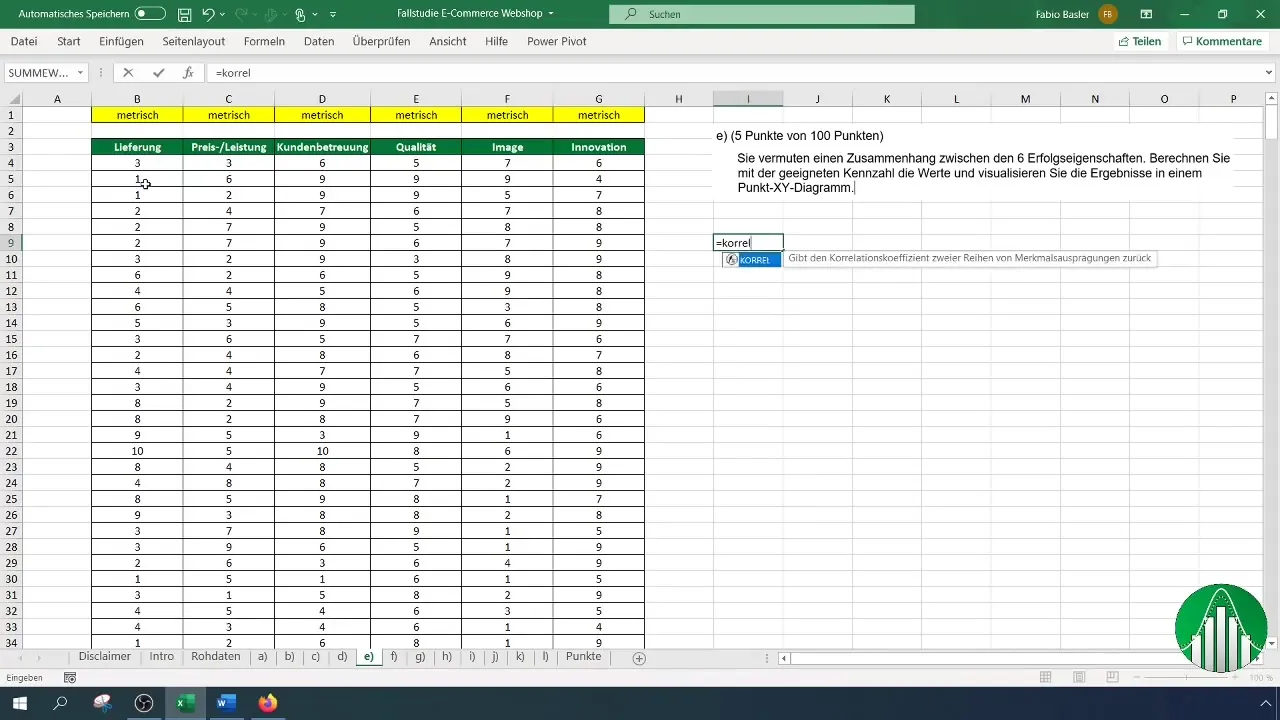The width and height of the screenshot is (1280, 720).
Task: Click the Teilen share button
Action: coord(1140,42)
